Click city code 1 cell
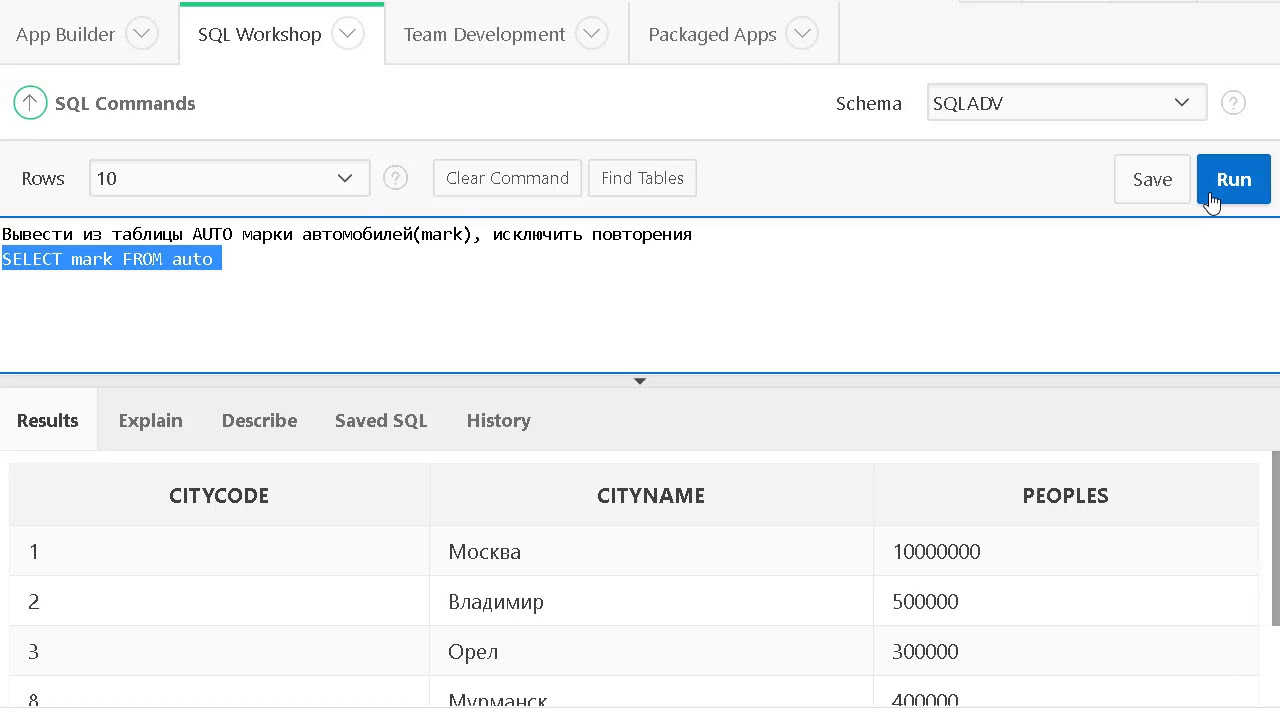The height and width of the screenshot is (720, 1280). [219, 551]
